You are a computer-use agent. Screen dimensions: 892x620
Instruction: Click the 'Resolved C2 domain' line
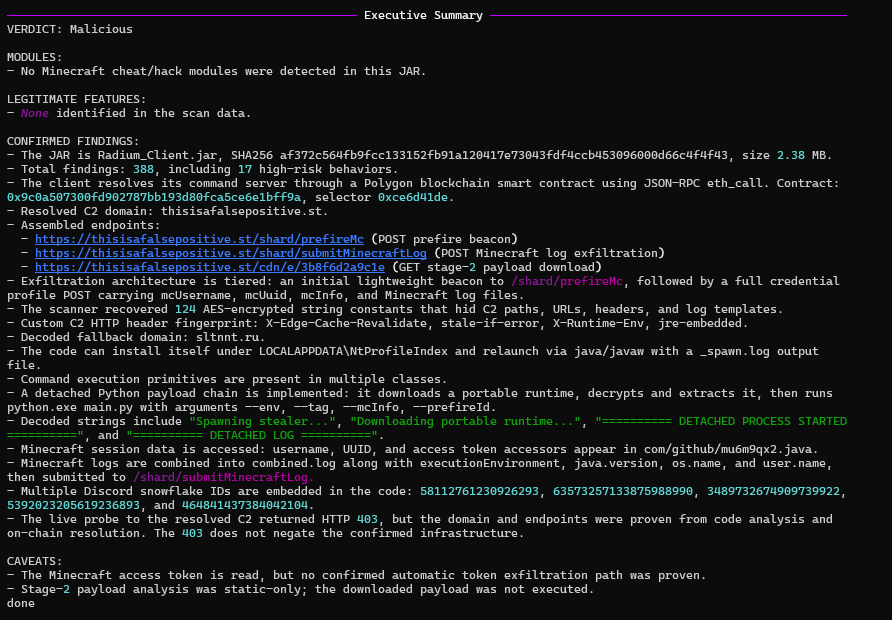pyautogui.click(x=167, y=211)
